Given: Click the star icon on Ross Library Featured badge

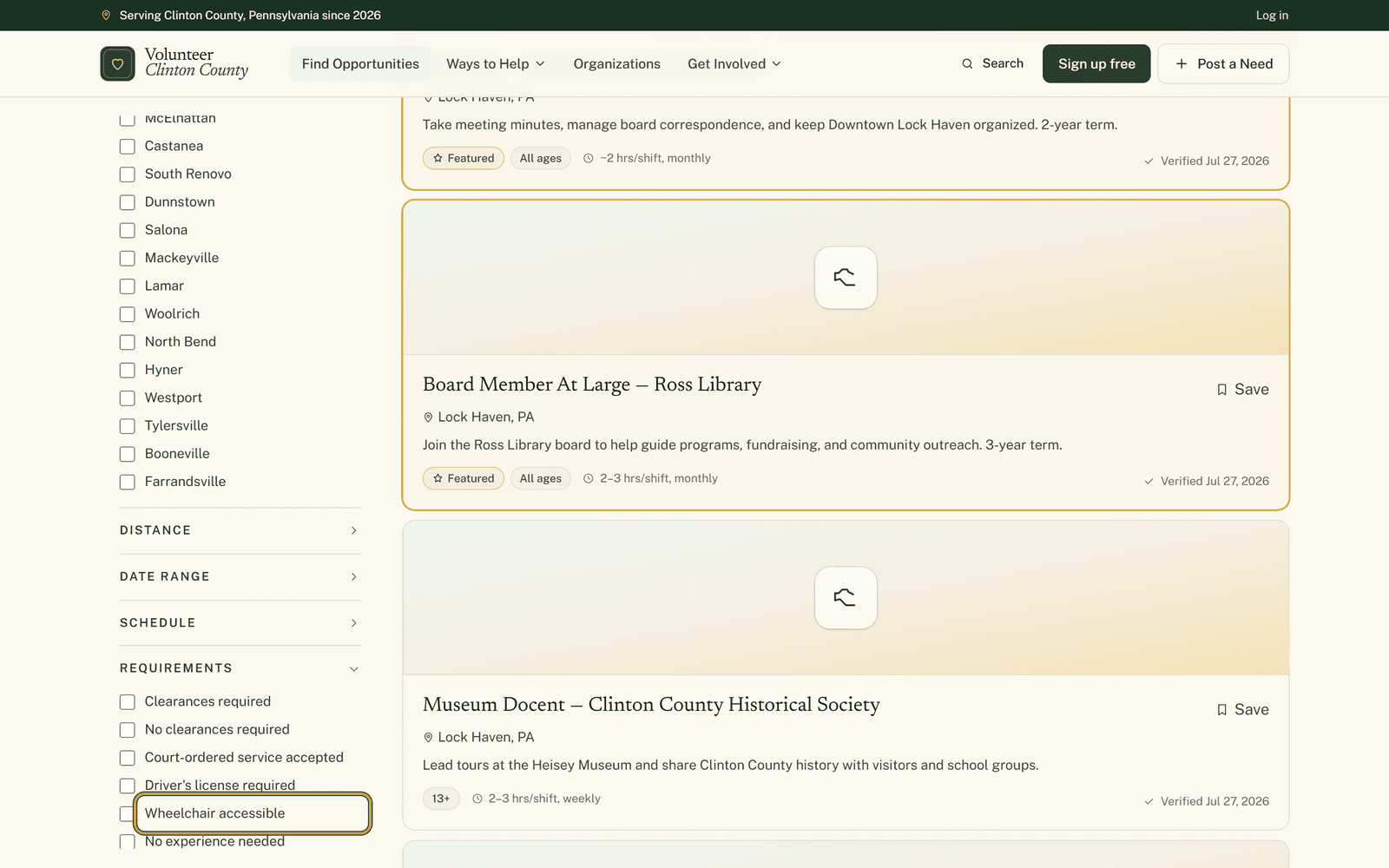Looking at the screenshot, I should pos(438,478).
